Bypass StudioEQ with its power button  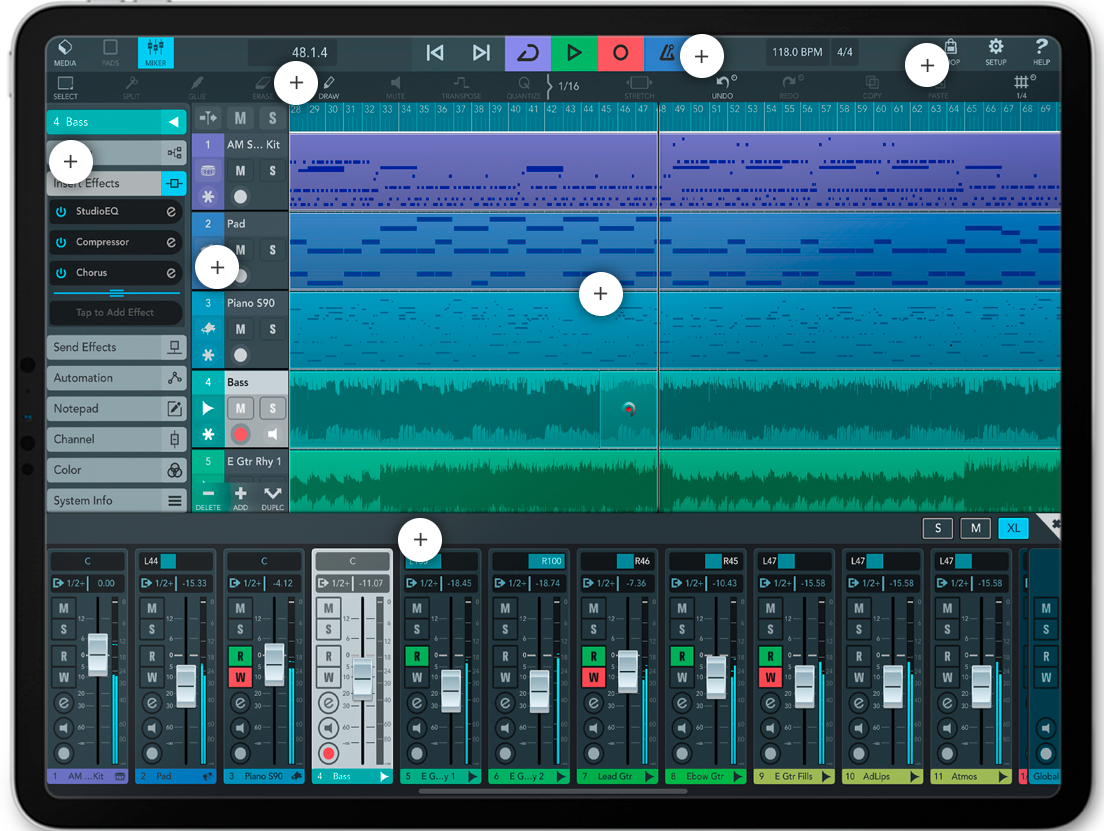tap(61, 211)
